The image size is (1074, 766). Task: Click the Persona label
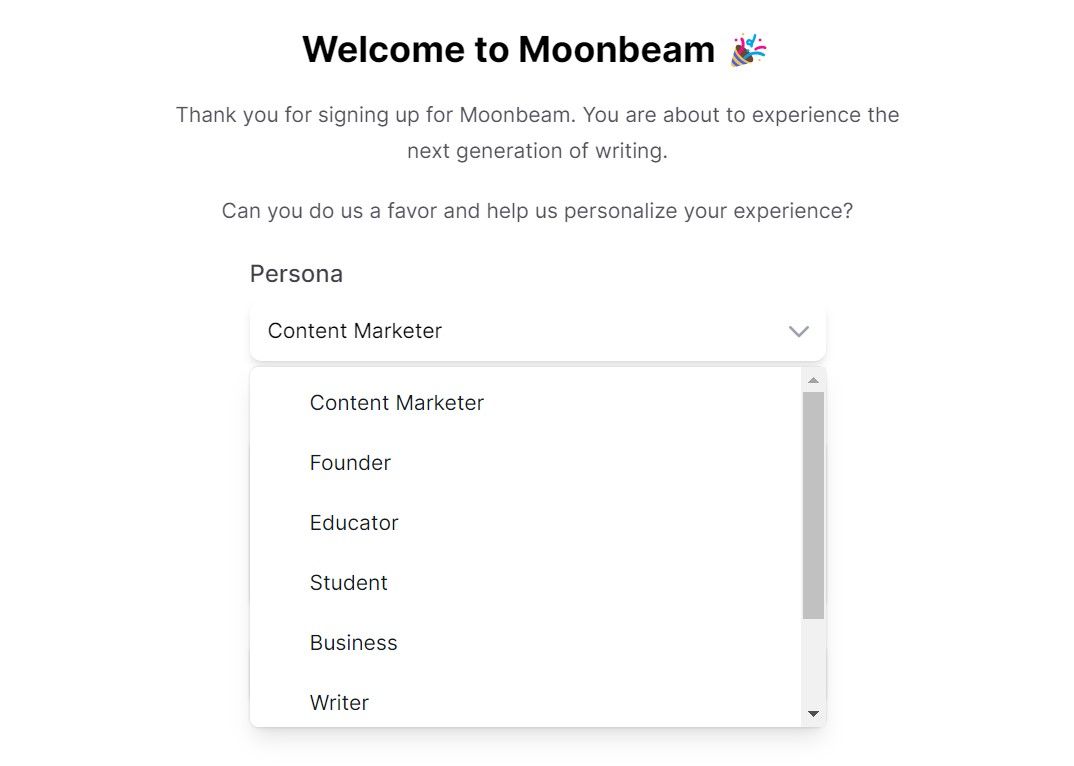click(296, 273)
